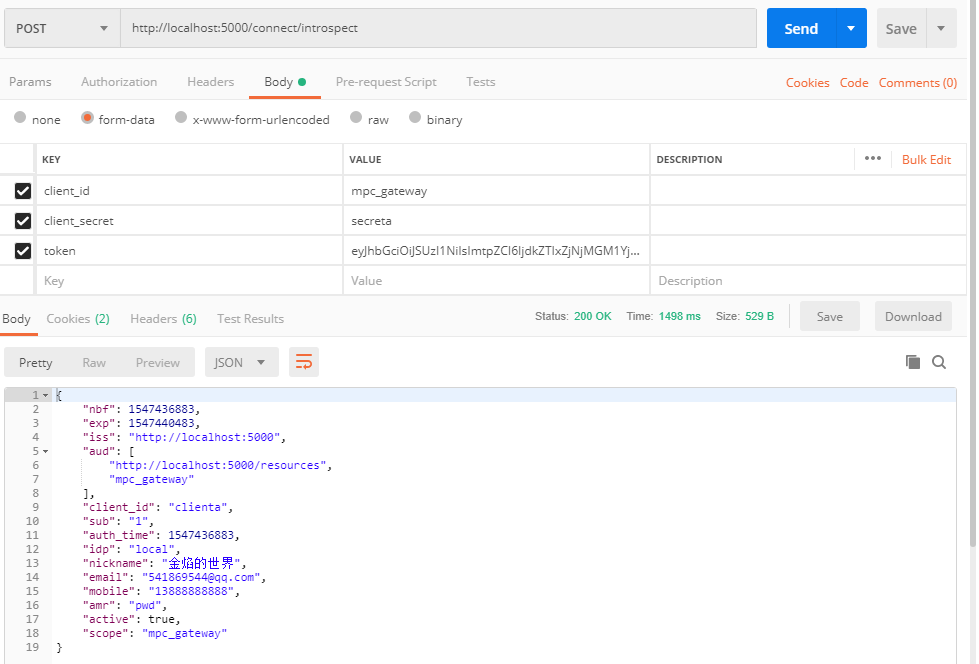Choose the raw body option
The height and width of the screenshot is (664, 979).
pos(356,118)
